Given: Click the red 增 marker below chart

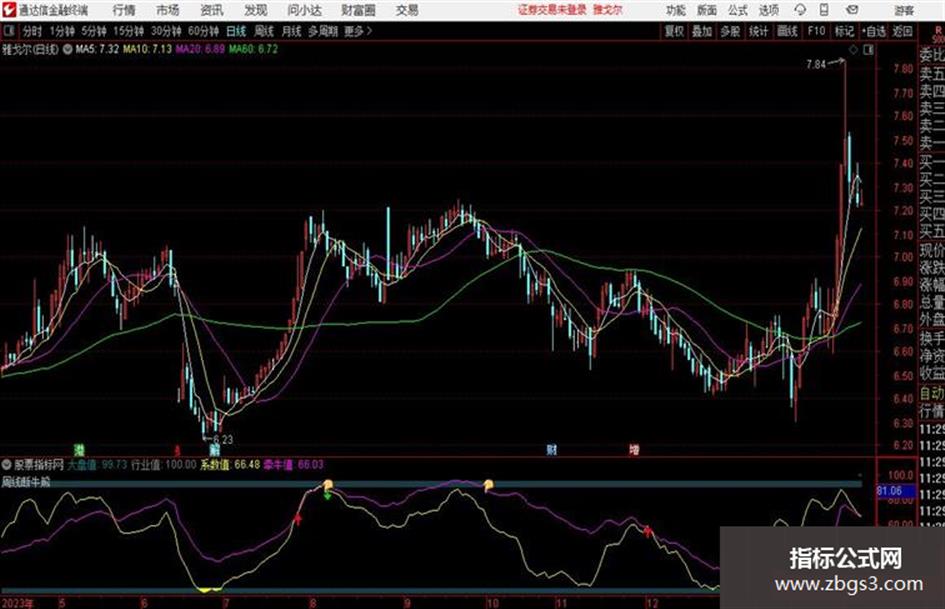Looking at the screenshot, I should (634, 450).
